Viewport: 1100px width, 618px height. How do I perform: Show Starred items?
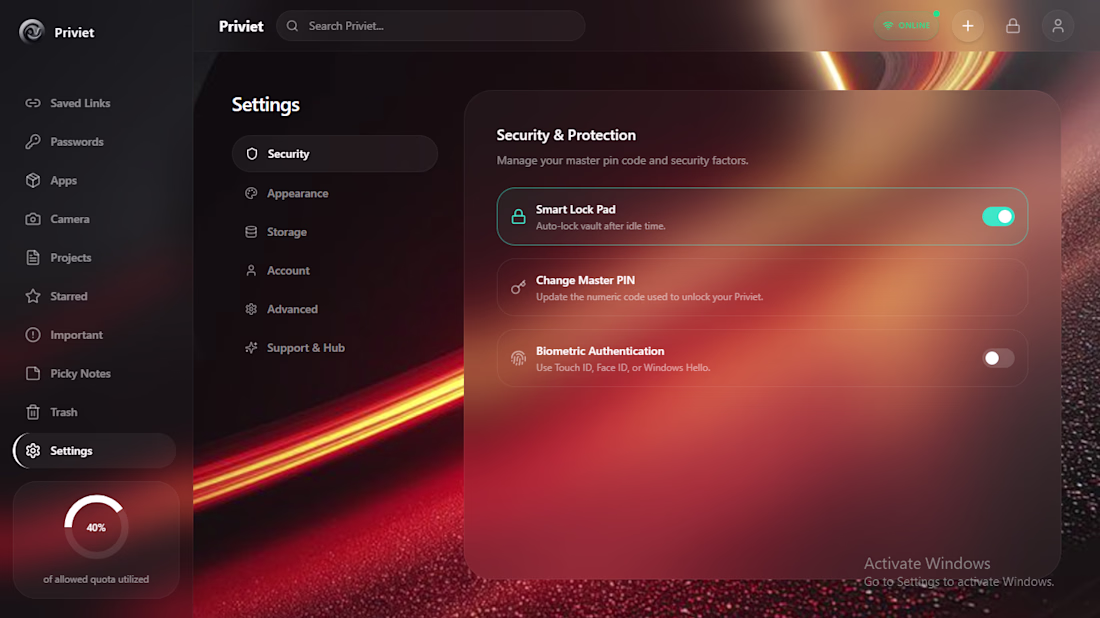[94, 296]
